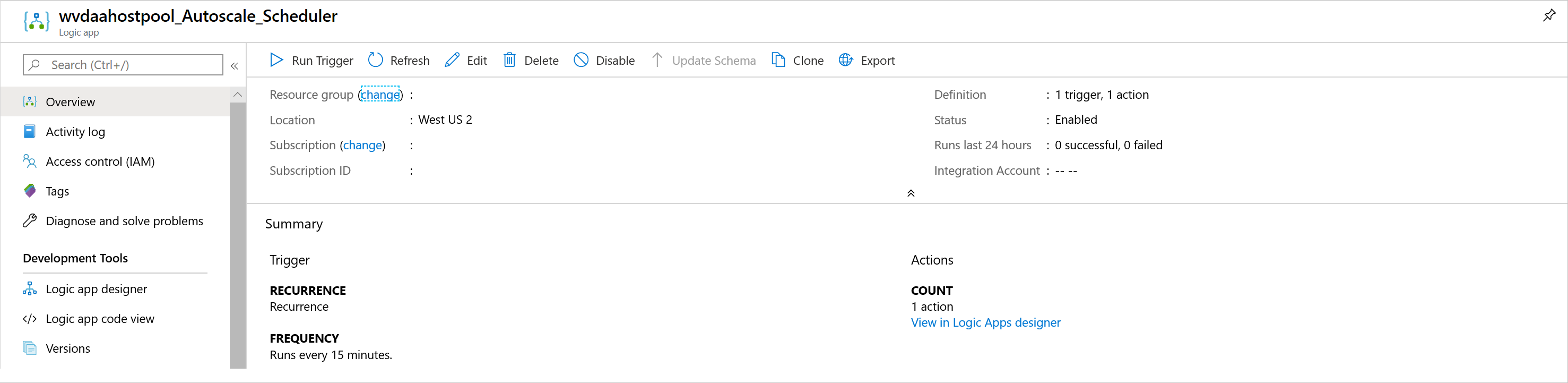Screen dimensions: 1568x383
Task: Change the resource group link
Action: (380, 95)
